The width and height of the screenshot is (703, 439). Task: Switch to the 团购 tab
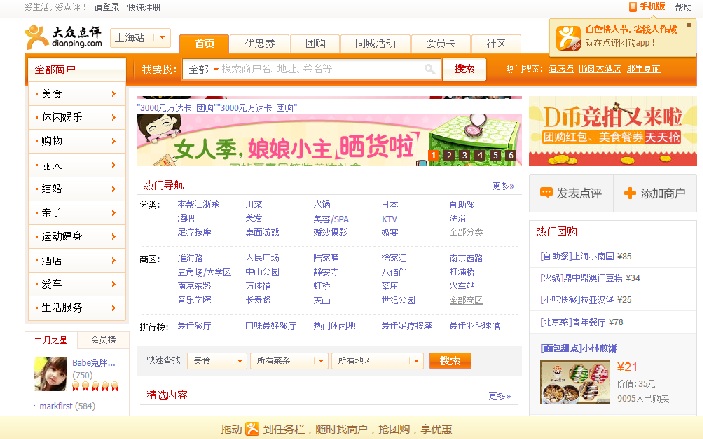coord(315,43)
